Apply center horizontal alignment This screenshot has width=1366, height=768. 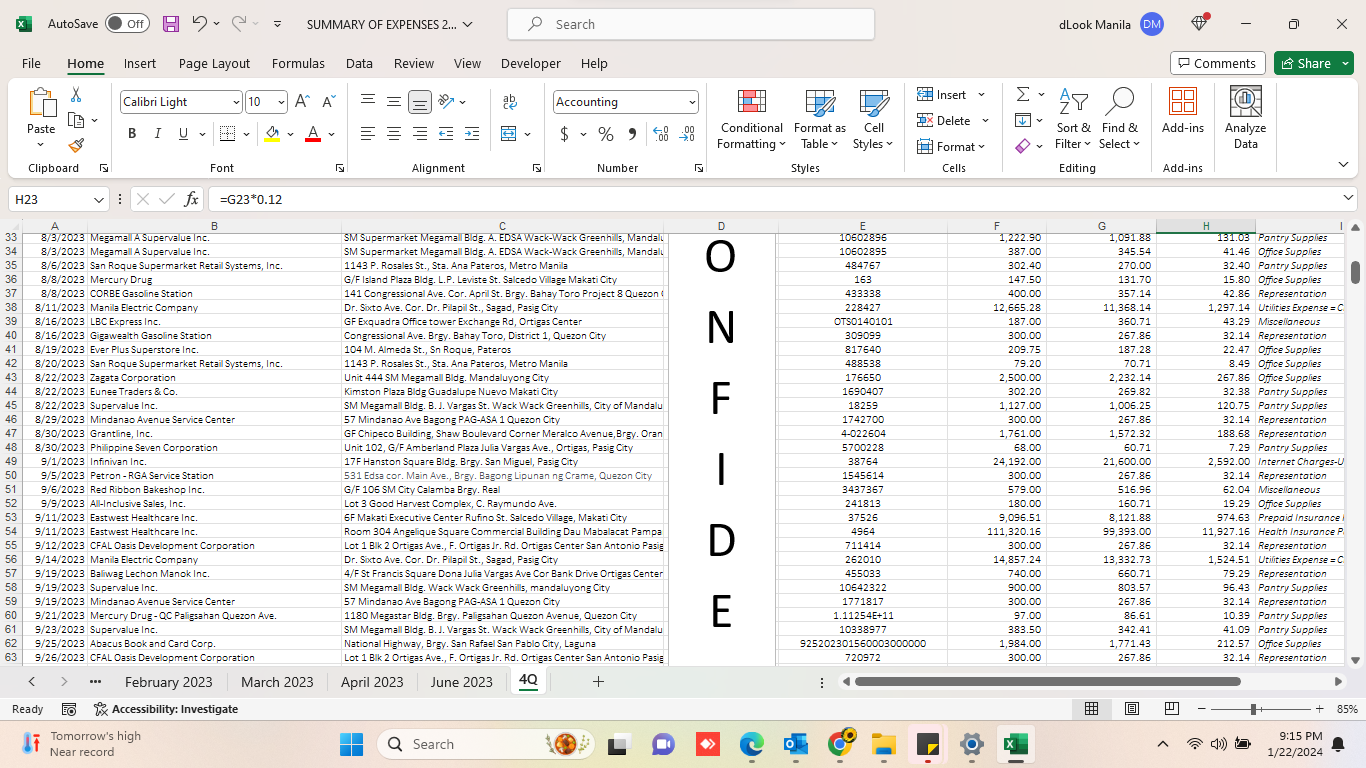point(394,134)
